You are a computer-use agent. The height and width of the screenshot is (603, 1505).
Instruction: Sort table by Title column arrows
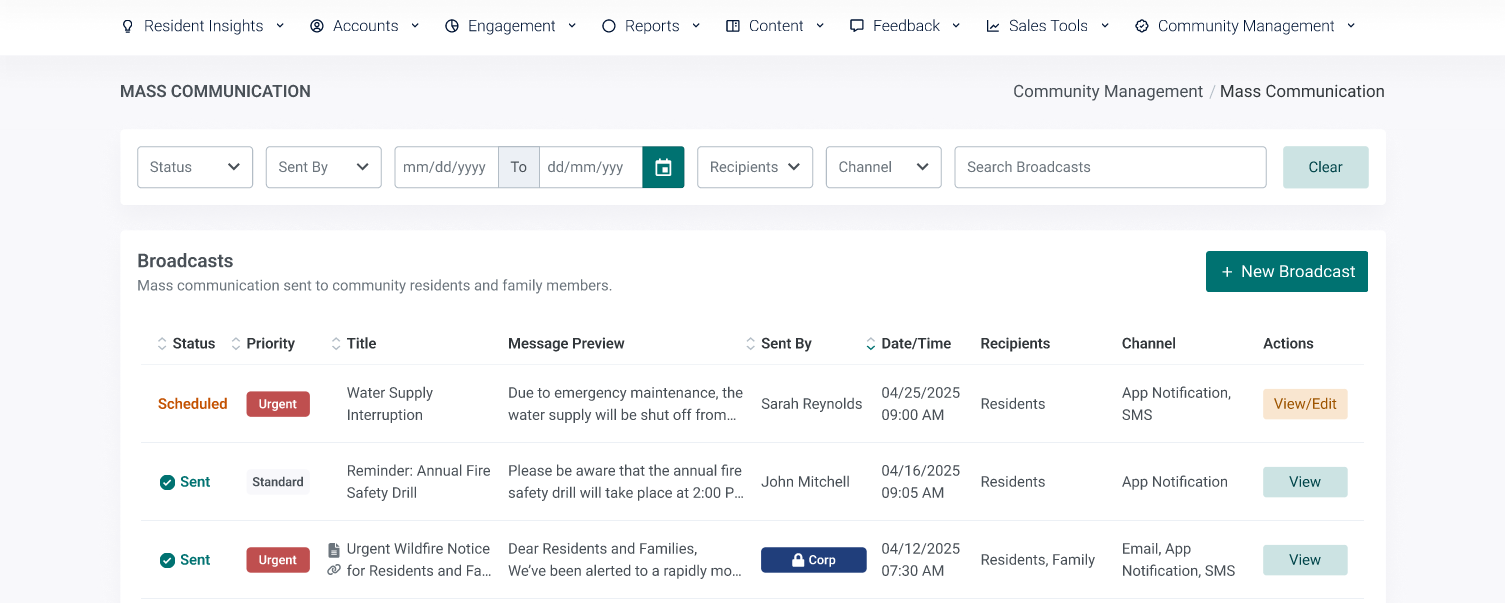pyautogui.click(x=336, y=343)
